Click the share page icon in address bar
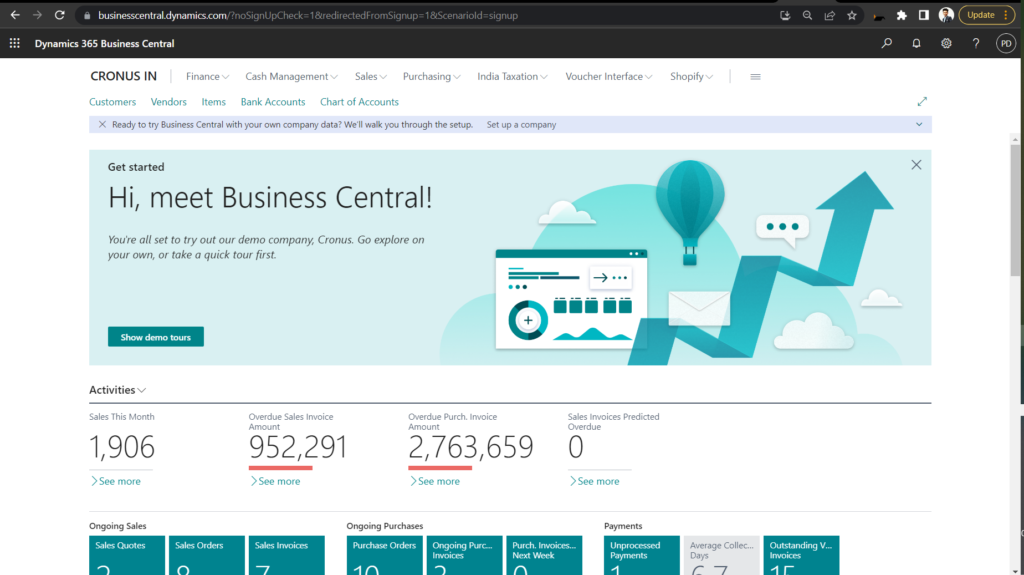This screenshot has height=575, width=1024. 829,15
